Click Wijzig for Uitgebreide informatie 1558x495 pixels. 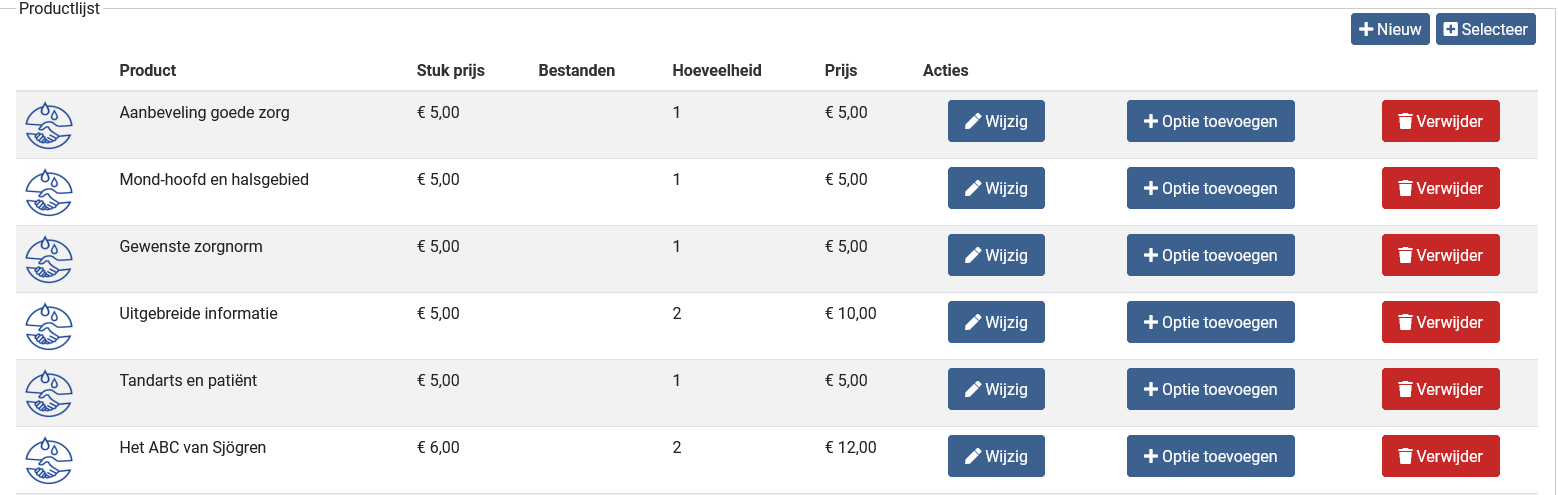[996, 323]
